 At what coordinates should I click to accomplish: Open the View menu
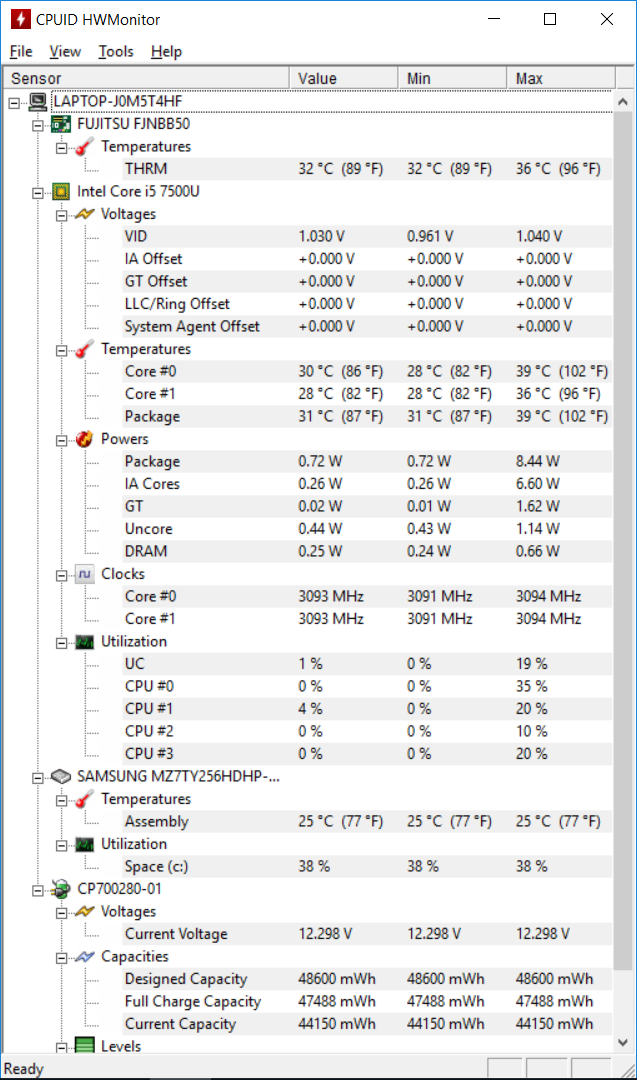(x=65, y=52)
